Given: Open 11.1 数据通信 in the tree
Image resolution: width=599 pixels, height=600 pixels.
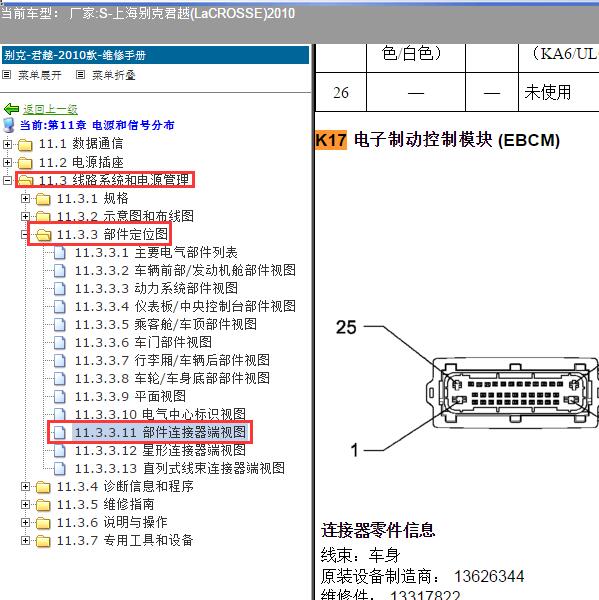Looking at the screenshot, I should pos(81,144).
